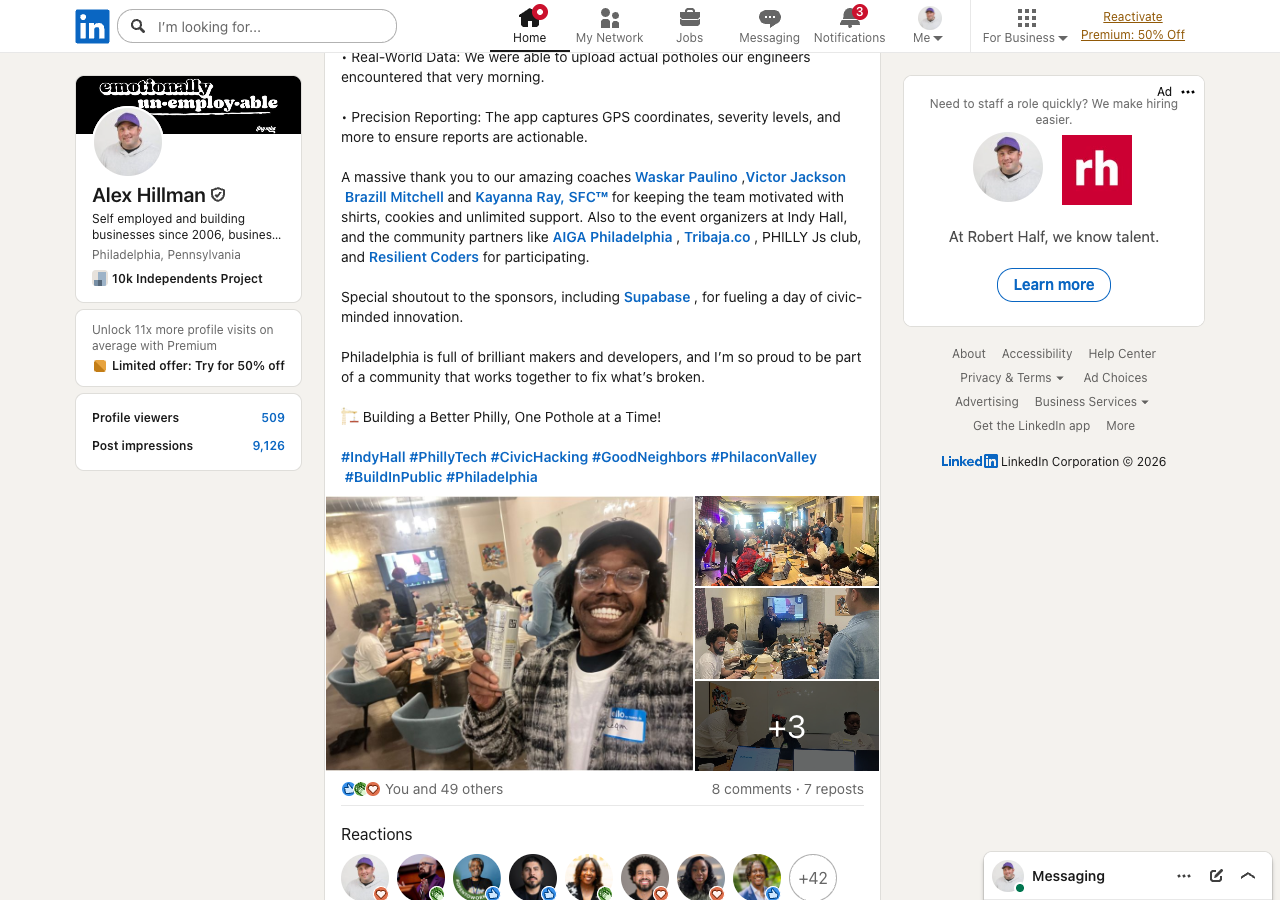The image size is (1280, 900).
Task: Click the Robert Half rh logo
Action: click(x=1097, y=170)
